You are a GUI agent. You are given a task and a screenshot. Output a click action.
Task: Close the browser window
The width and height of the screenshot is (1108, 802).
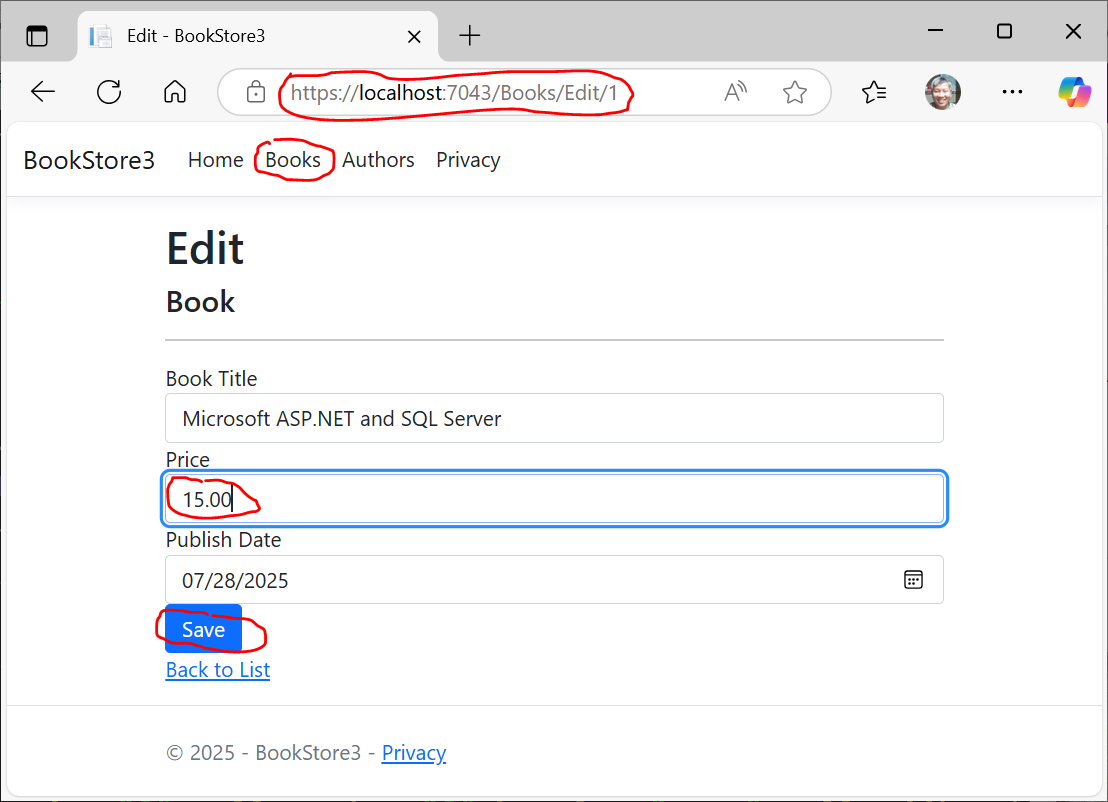point(1073,31)
